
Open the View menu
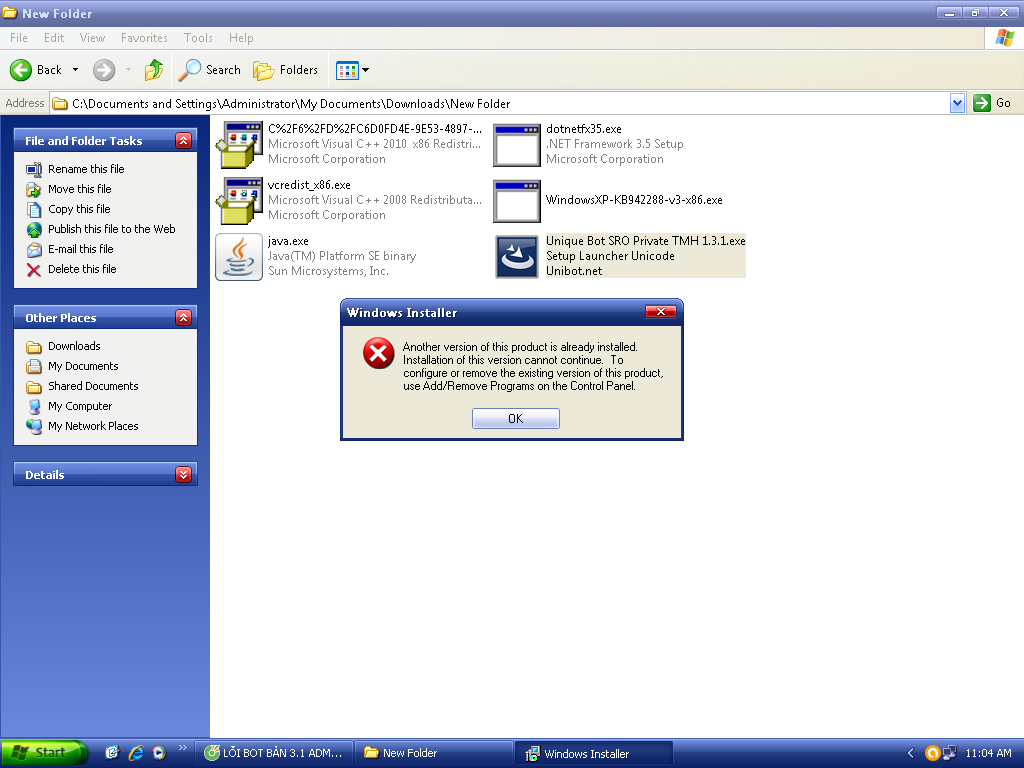[x=92, y=38]
